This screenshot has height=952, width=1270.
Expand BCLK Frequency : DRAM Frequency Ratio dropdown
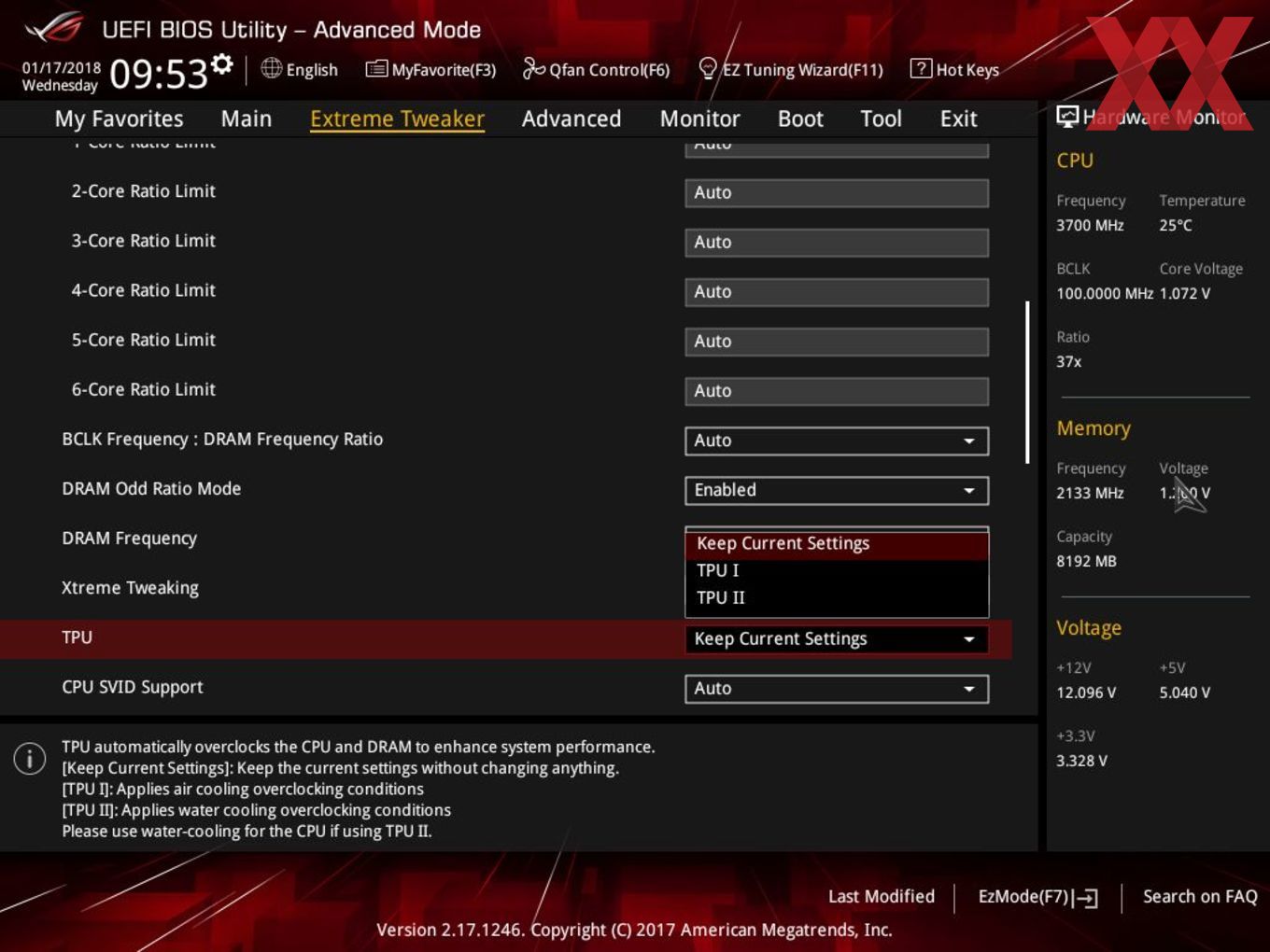(837, 441)
